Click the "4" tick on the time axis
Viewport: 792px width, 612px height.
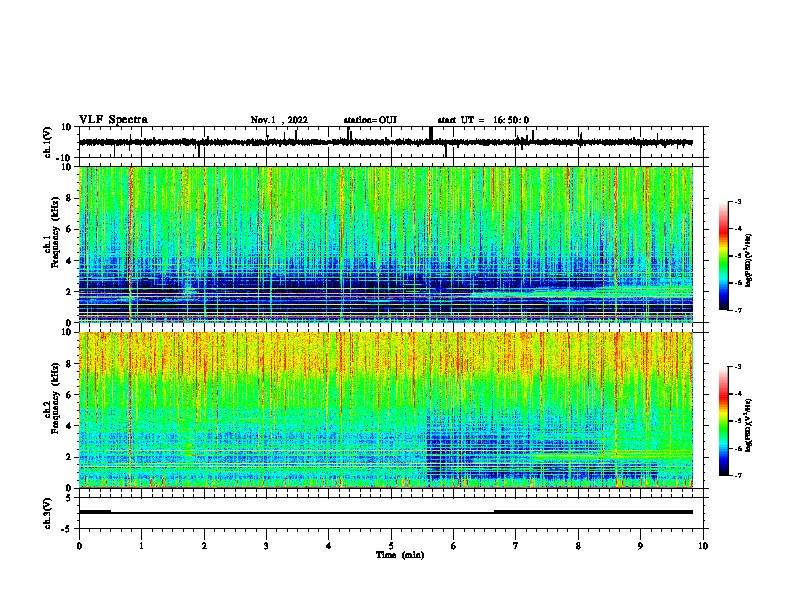(x=329, y=546)
